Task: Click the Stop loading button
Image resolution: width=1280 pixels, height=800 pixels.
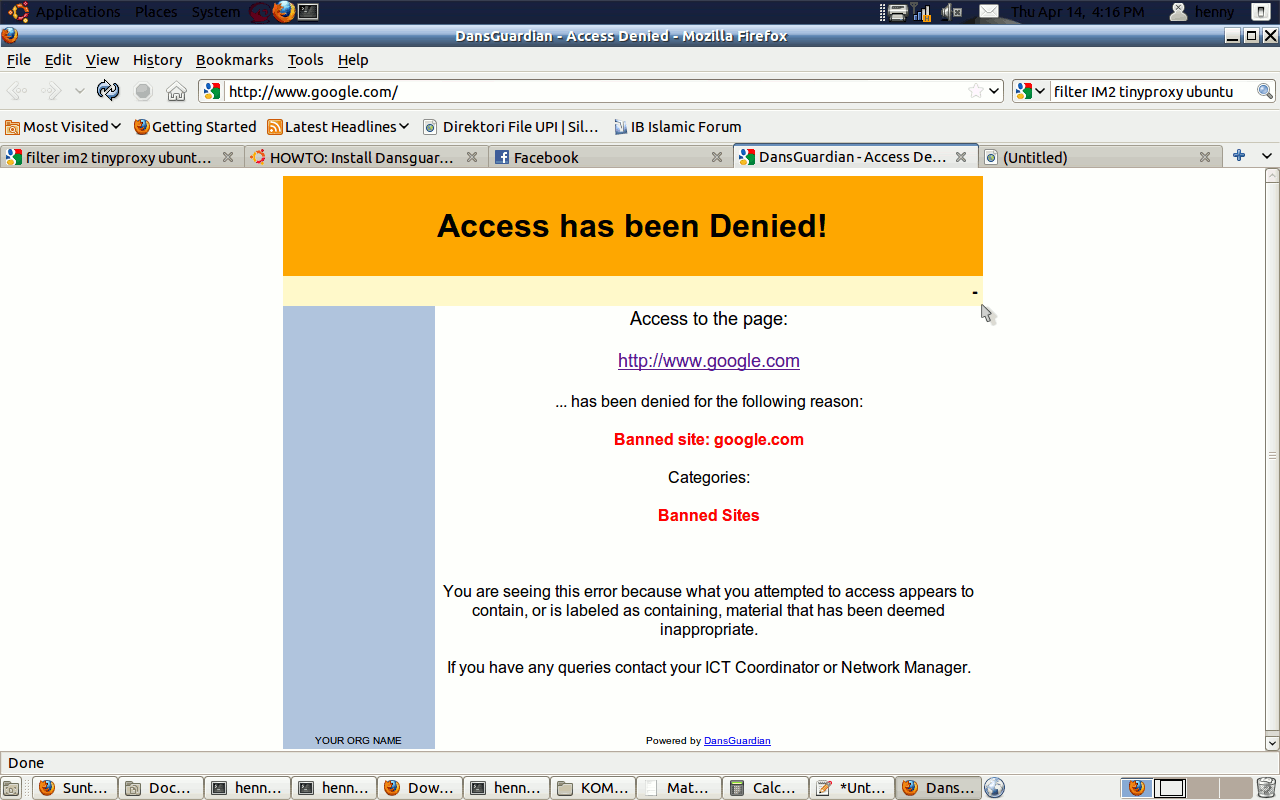Action: 143,91
